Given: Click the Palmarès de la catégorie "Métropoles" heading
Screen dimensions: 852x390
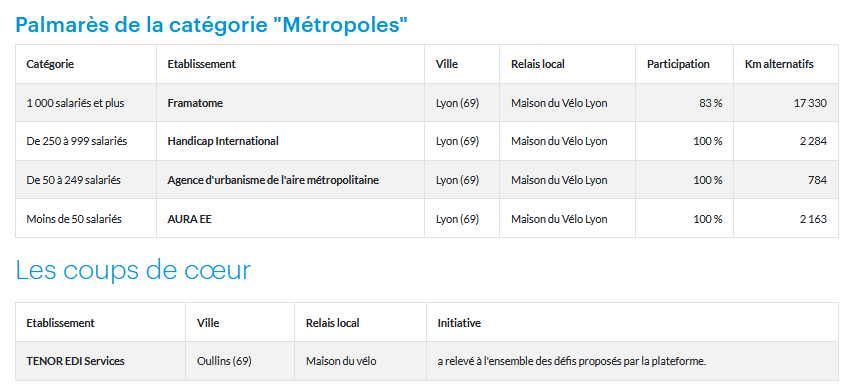Looking at the screenshot, I should coord(211,24).
